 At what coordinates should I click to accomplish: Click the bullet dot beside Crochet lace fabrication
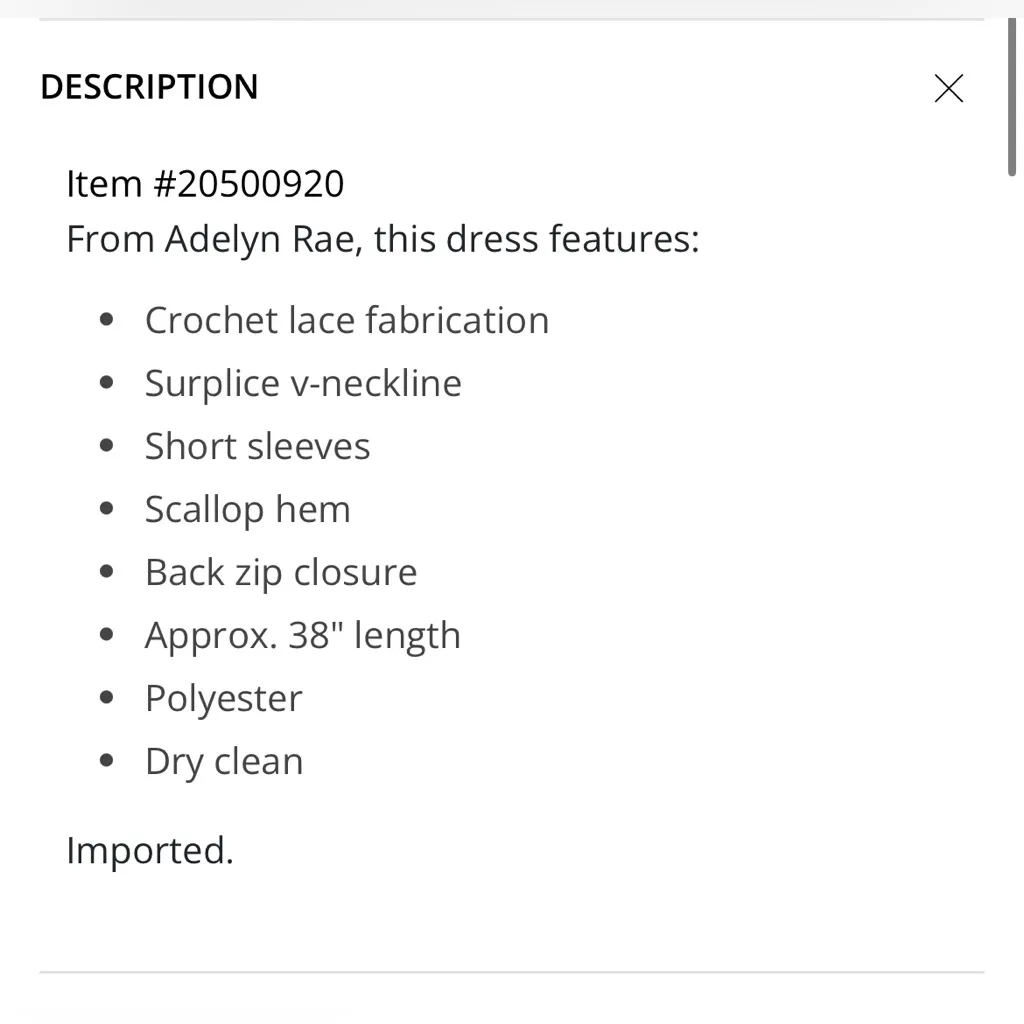click(x=108, y=321)
